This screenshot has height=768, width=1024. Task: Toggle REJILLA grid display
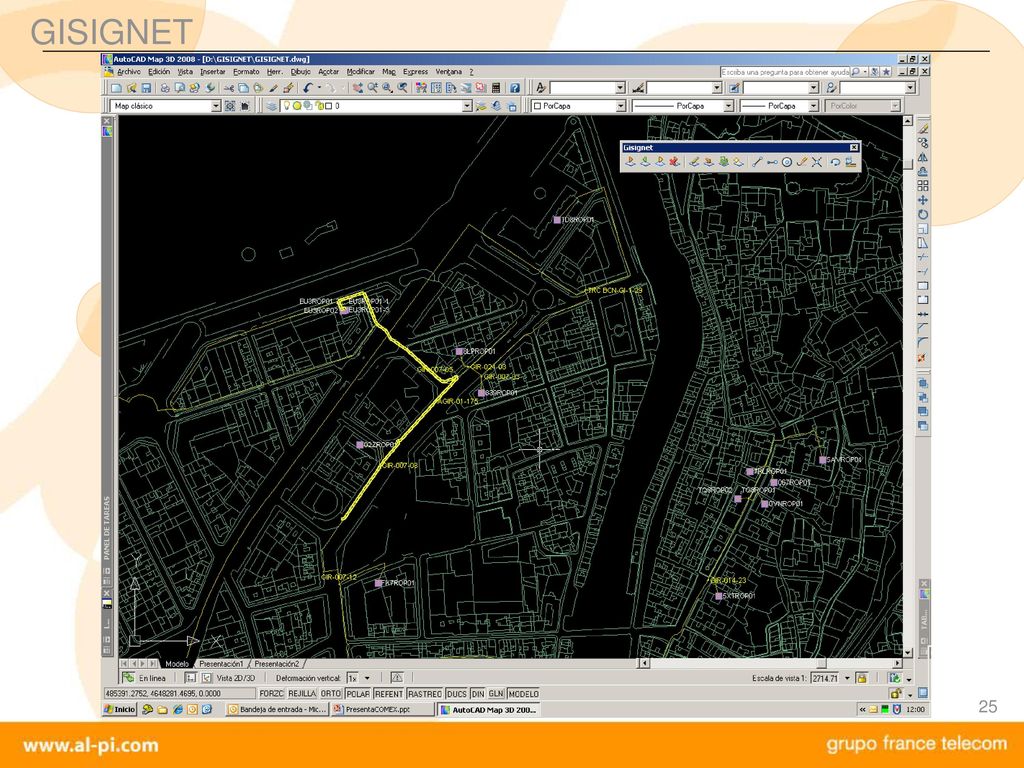[302, 694]
